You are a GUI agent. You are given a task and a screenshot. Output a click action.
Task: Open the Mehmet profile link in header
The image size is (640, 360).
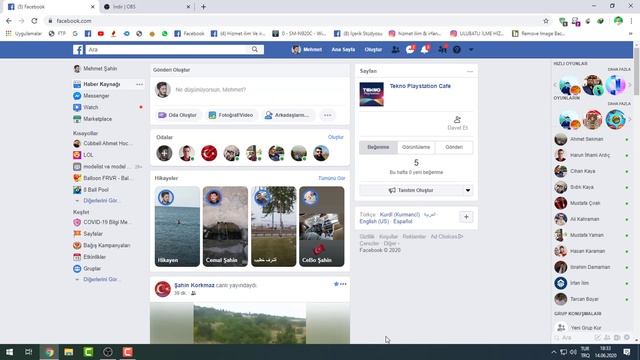tap(307, 49)
